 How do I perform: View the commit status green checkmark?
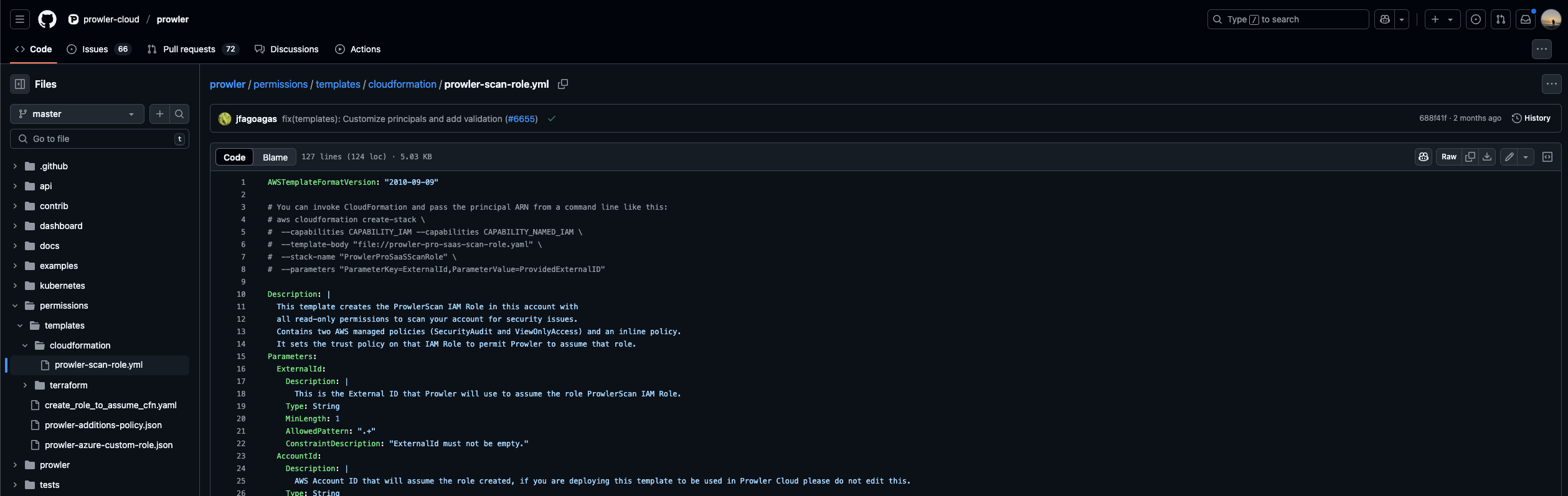coord(552,119)
